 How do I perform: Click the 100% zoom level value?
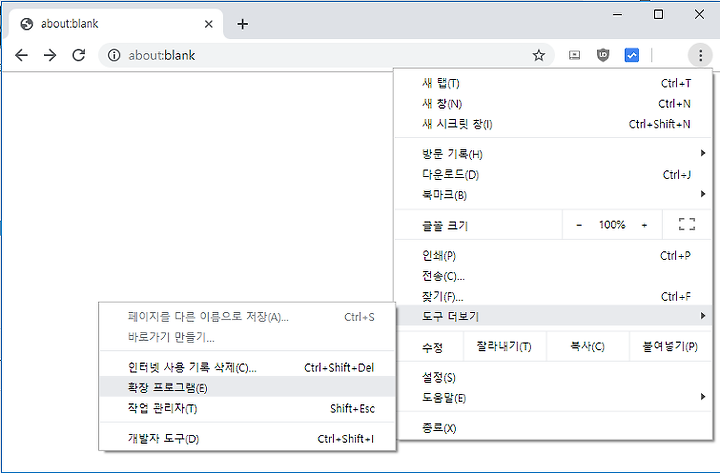click(612, 225)
